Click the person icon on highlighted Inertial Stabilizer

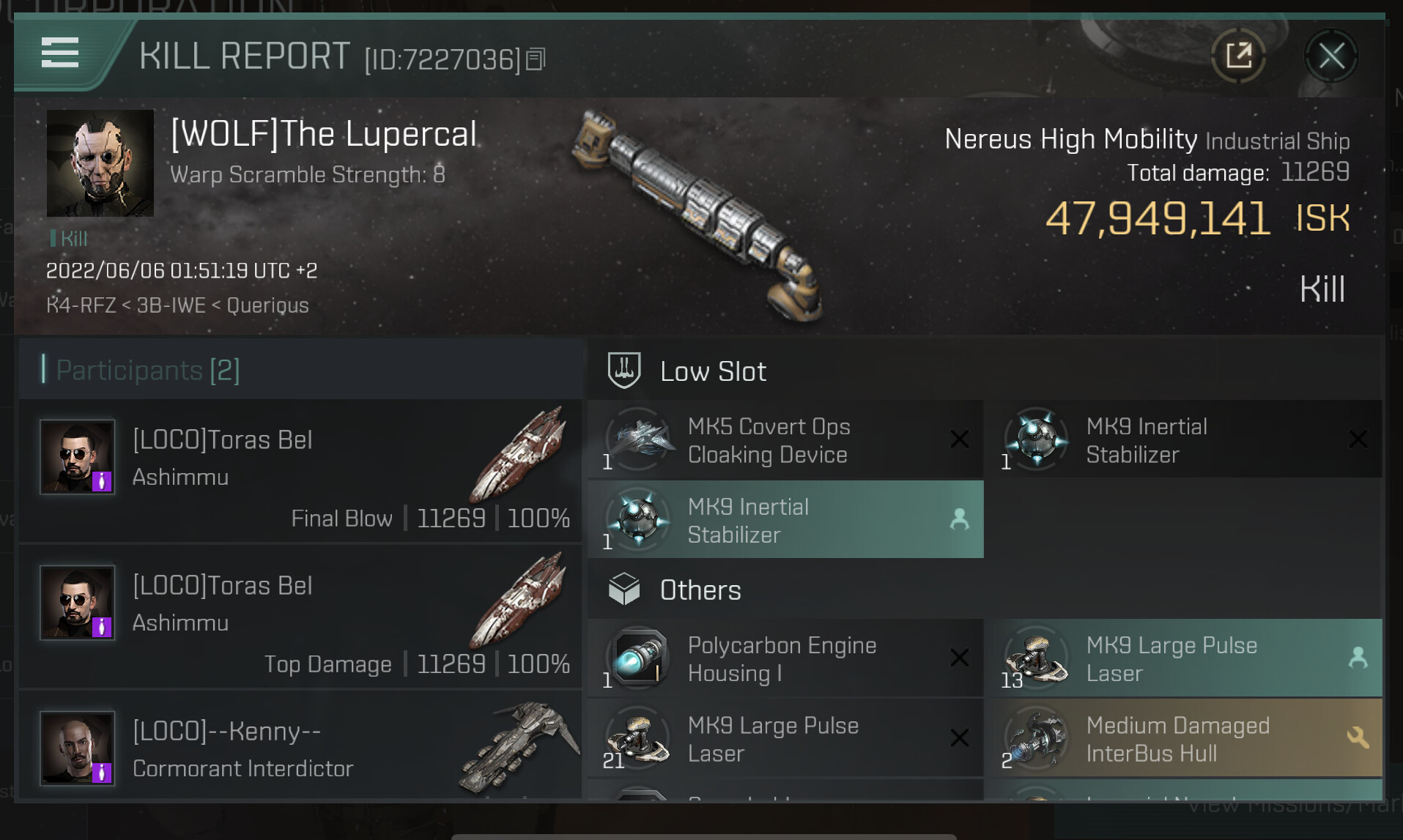[959, 519]
